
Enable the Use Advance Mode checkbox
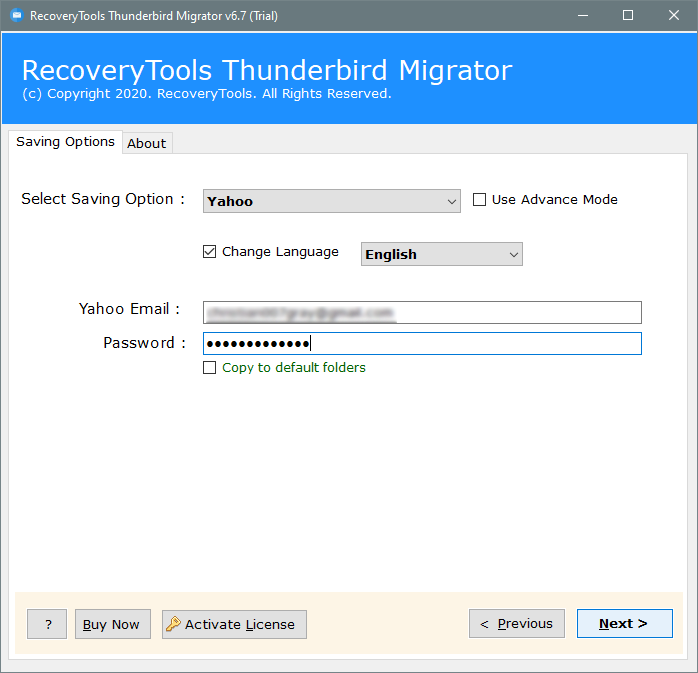click(x=479, y=199)
